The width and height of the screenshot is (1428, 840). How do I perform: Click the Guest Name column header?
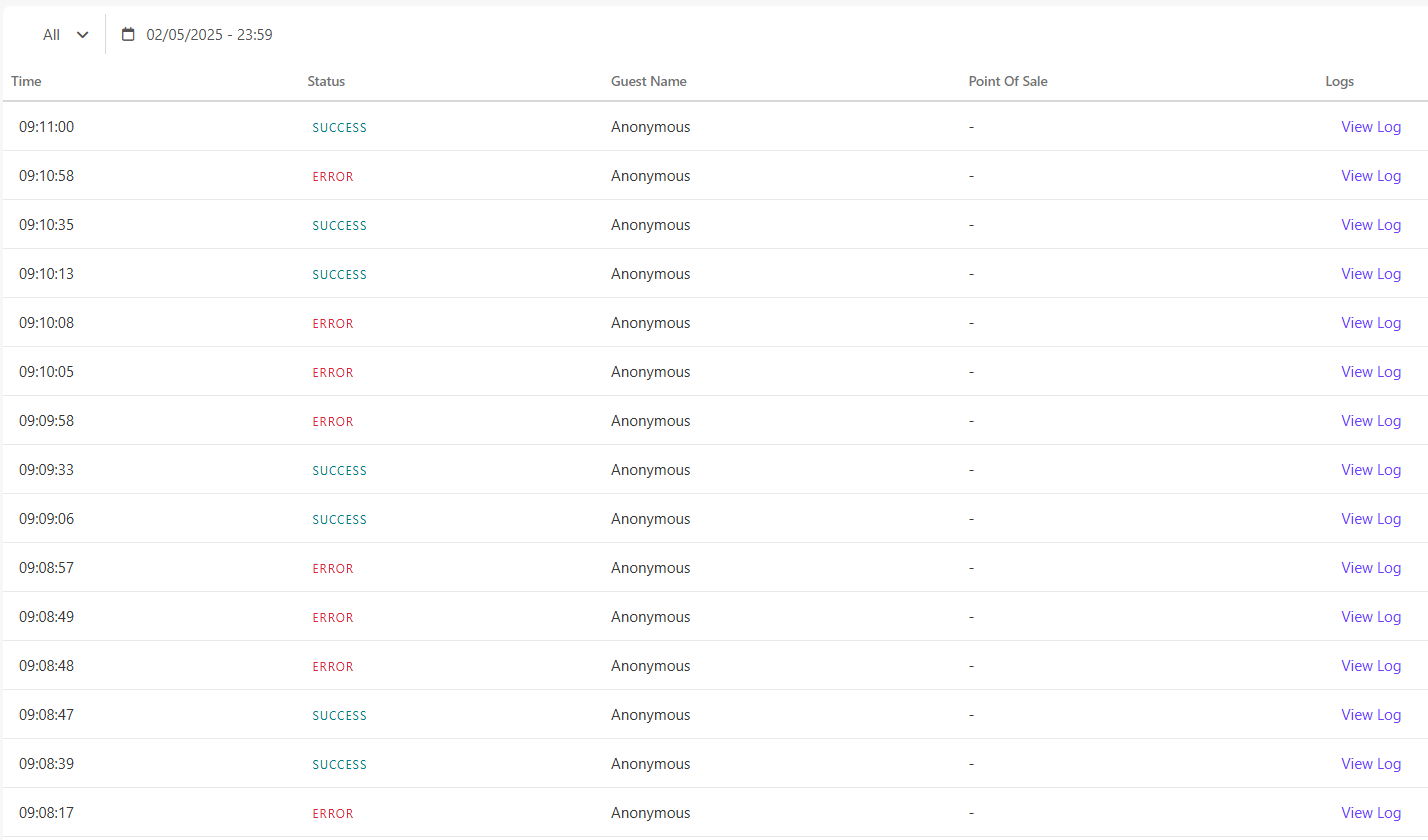coord(648,81)
